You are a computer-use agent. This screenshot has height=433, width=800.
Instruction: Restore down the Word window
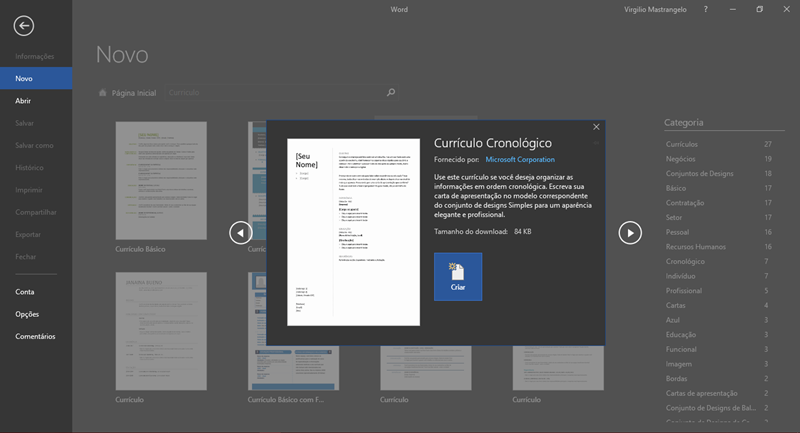click(760, 9)
